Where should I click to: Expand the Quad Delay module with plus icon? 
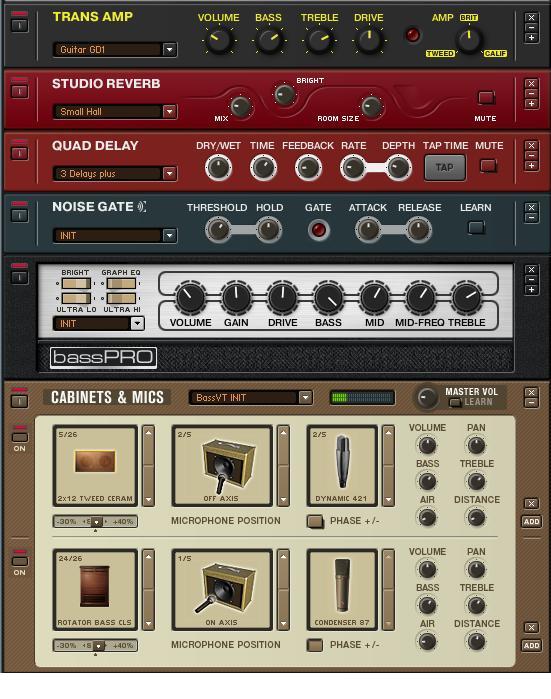pos(531,166)
